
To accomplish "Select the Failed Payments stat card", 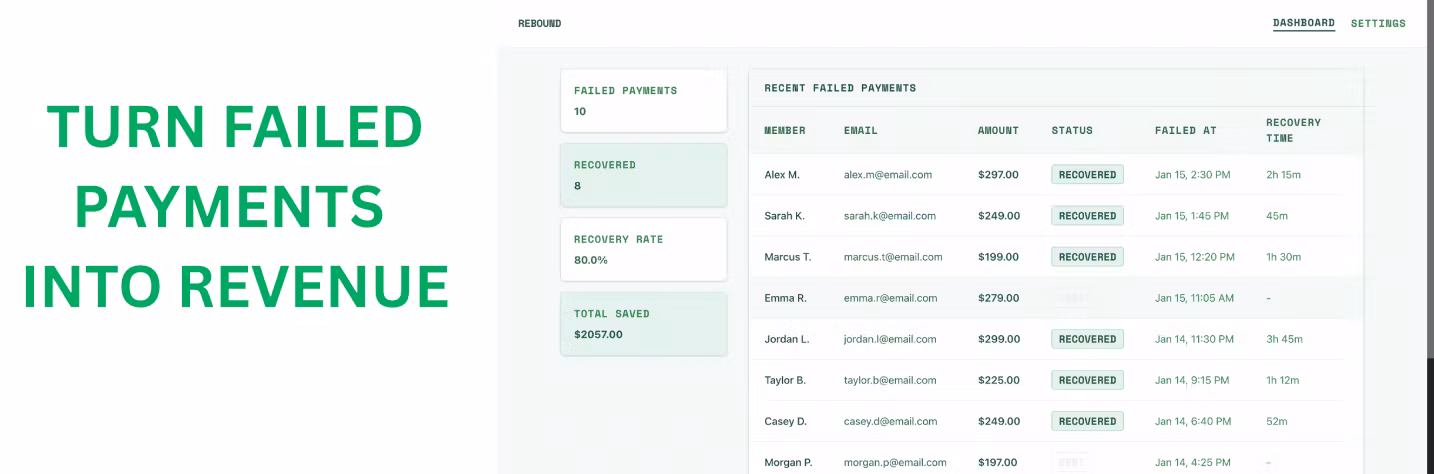I will (x=643, y=101).
